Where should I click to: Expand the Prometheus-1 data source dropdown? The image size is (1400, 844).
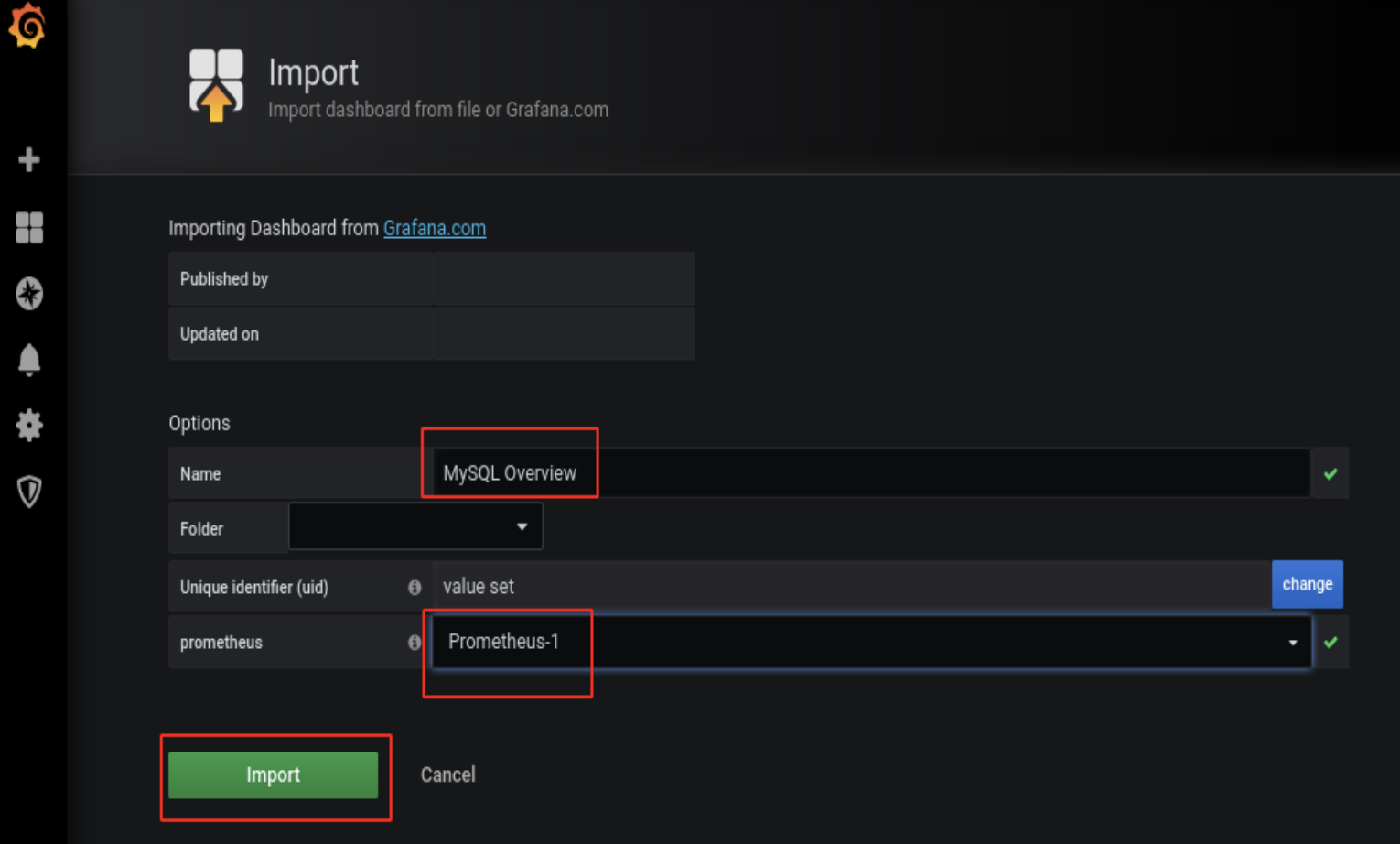click(872, 642)
